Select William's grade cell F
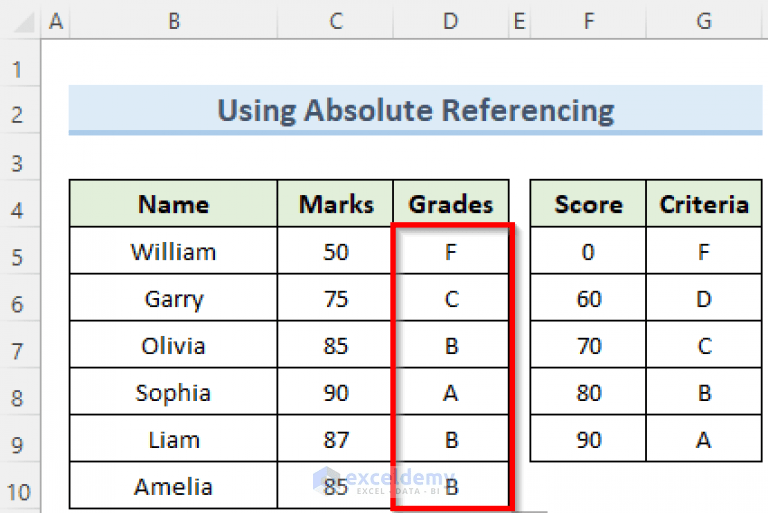 coord(451,251)
